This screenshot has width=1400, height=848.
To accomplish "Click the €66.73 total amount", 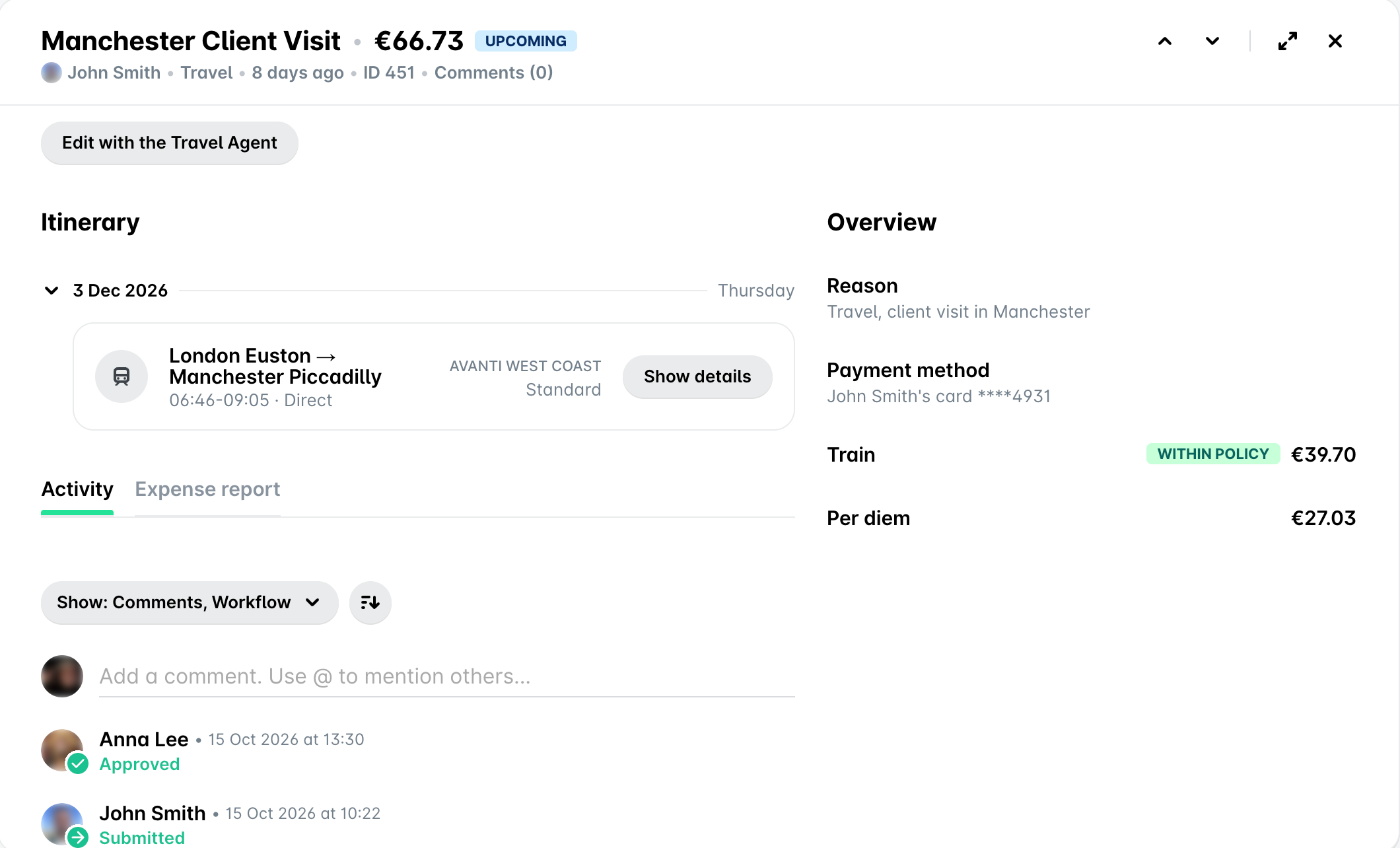I will pyautogui.click(x=419, y=41).
